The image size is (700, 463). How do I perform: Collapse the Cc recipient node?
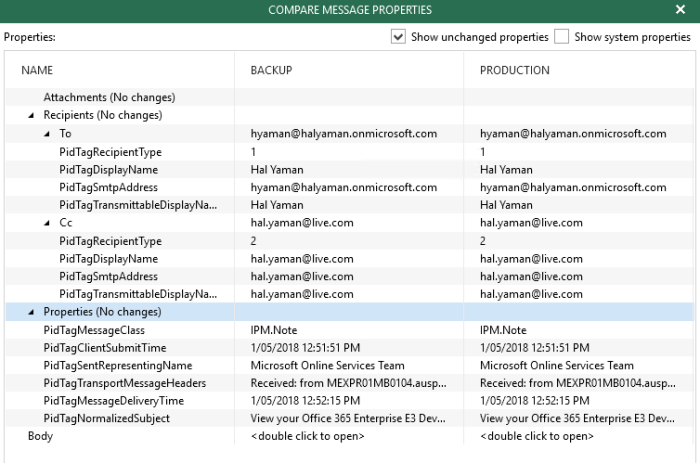click(47, 223)
